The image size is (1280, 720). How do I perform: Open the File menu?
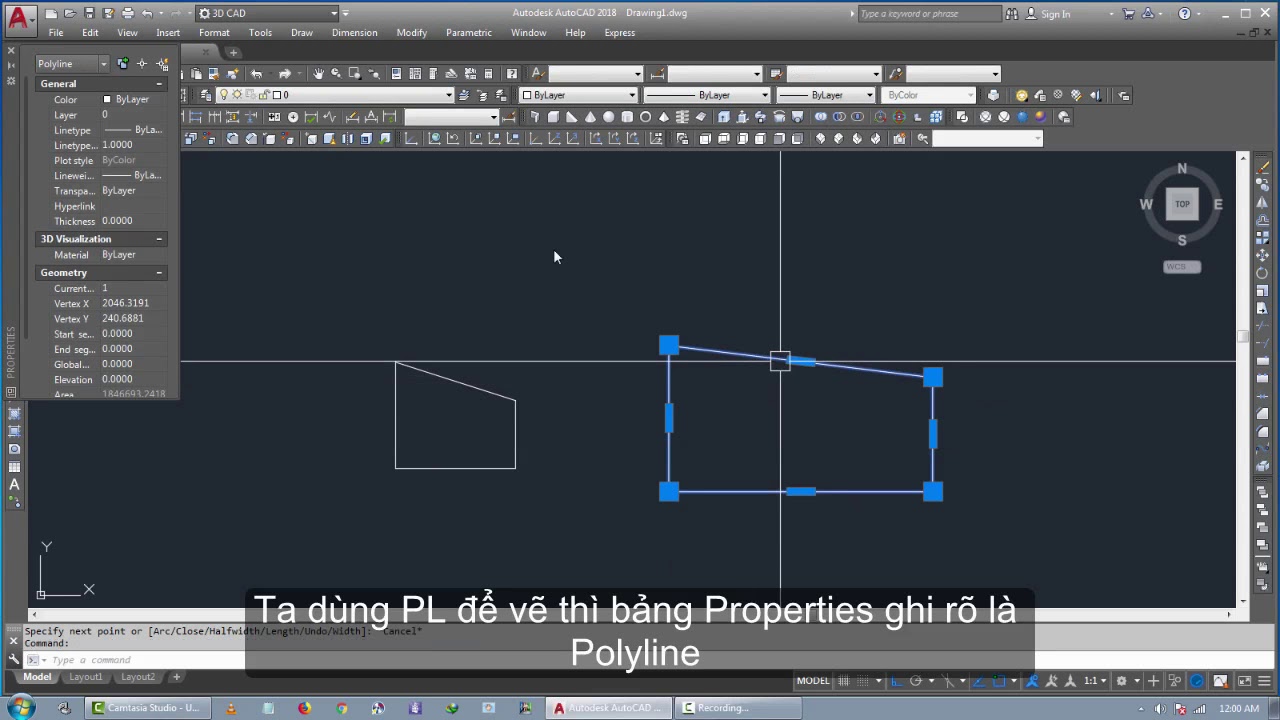point(56,33)
